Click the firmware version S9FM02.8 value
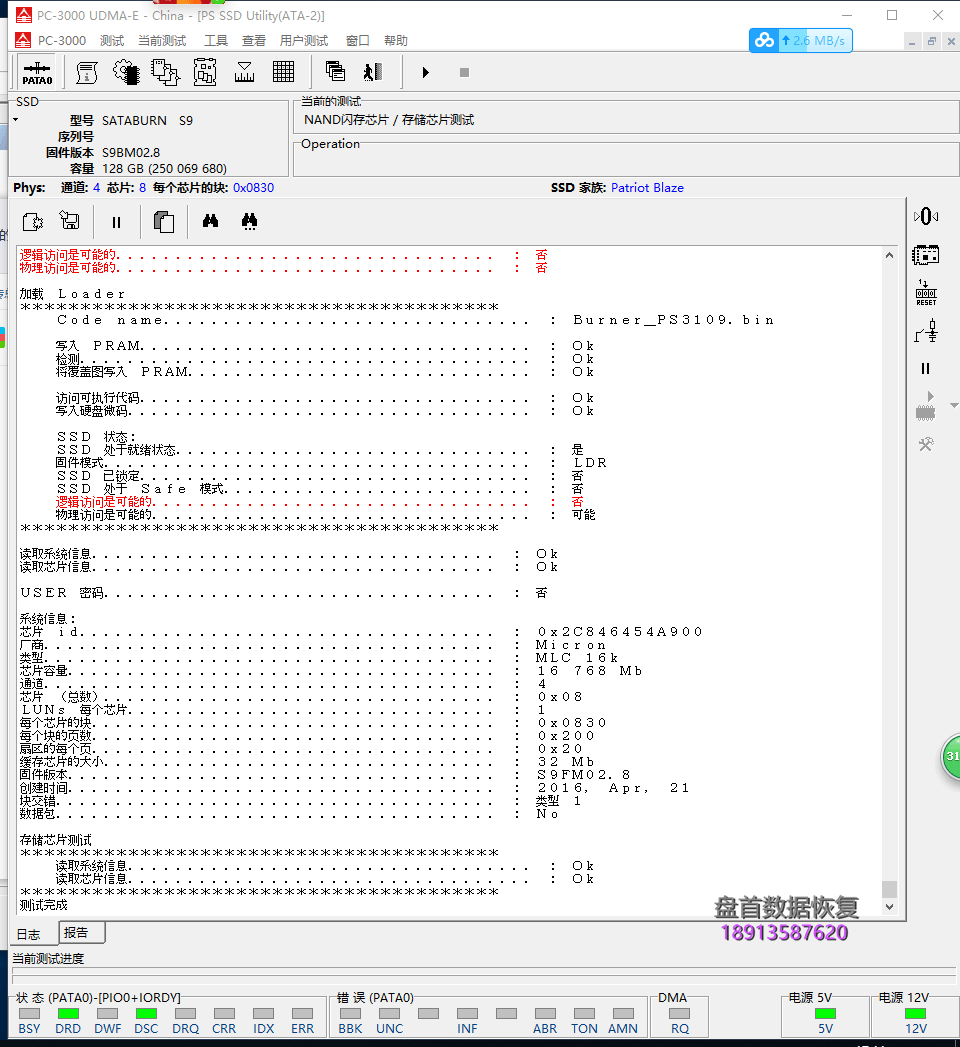Viewport: 960px width, 1047px height. 583,775
